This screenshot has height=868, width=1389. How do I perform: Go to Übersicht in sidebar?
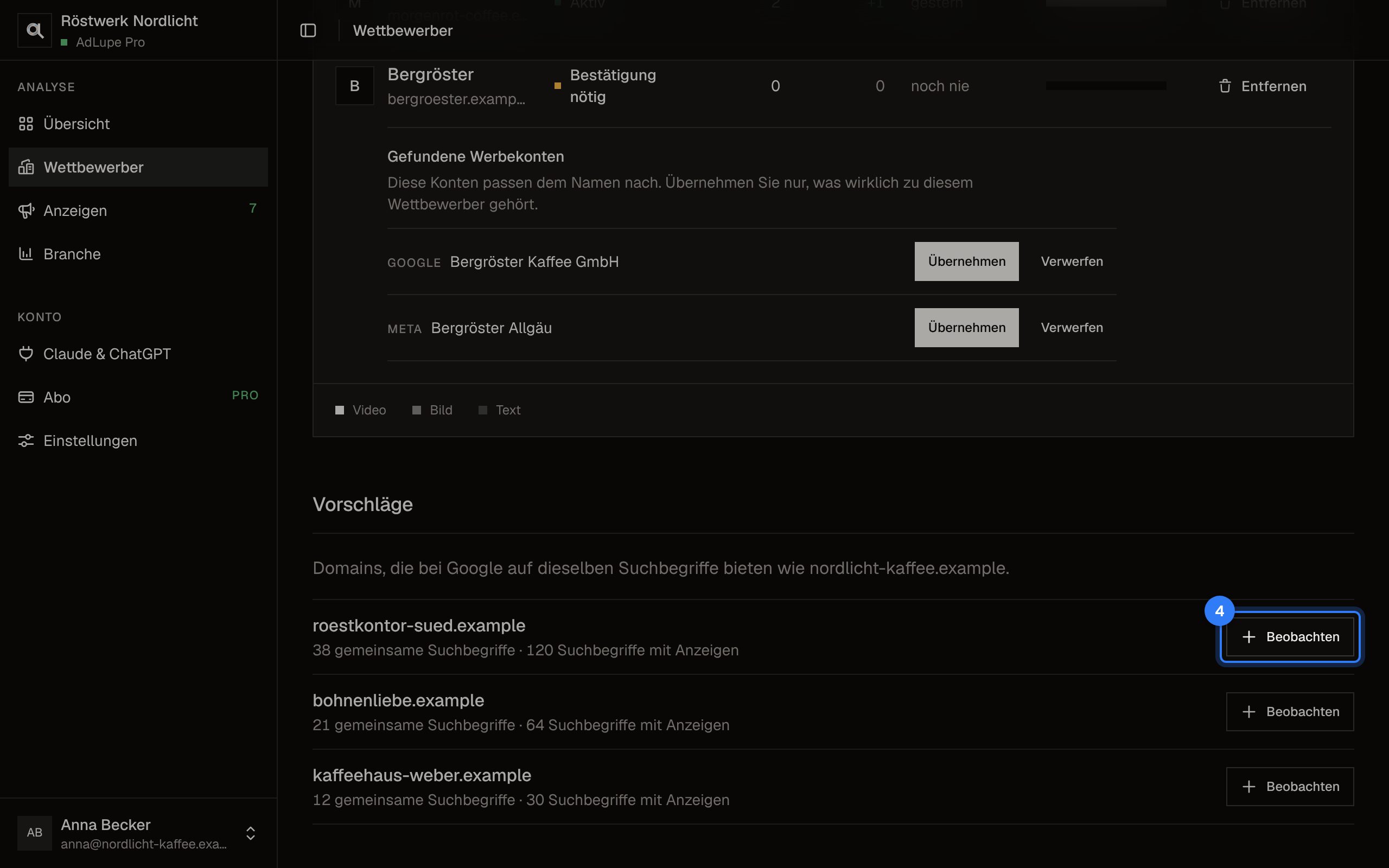tap(138, 124)
